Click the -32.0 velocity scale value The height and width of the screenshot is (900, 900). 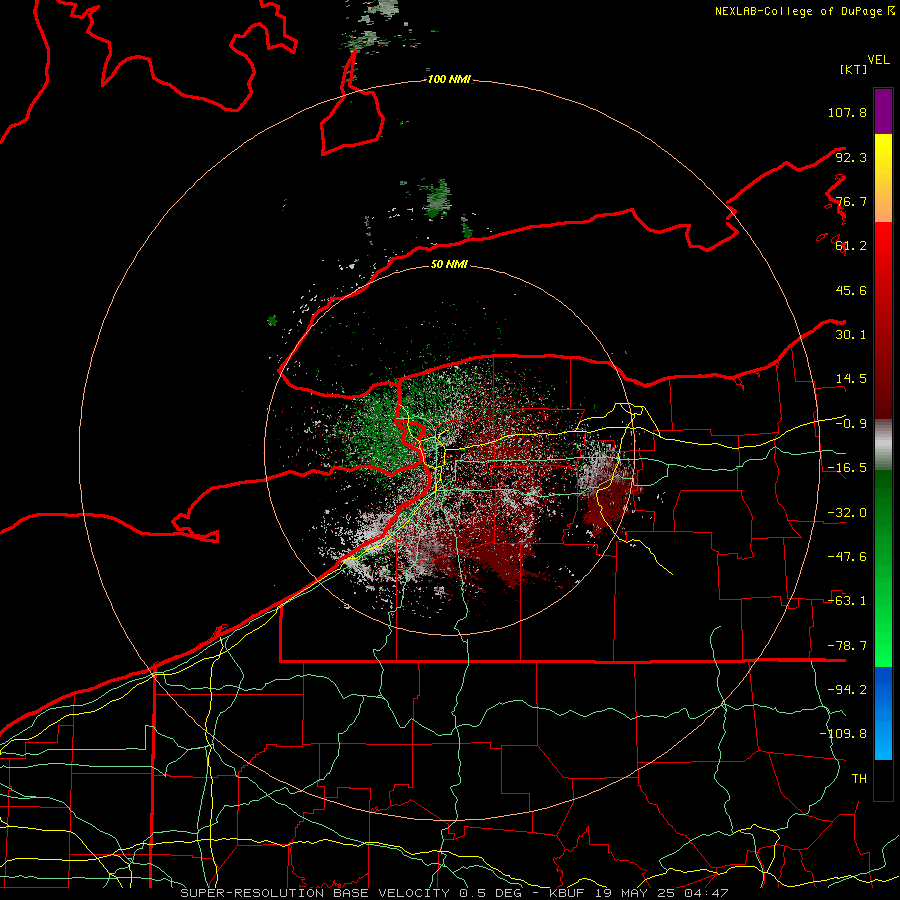click(847, 513)
